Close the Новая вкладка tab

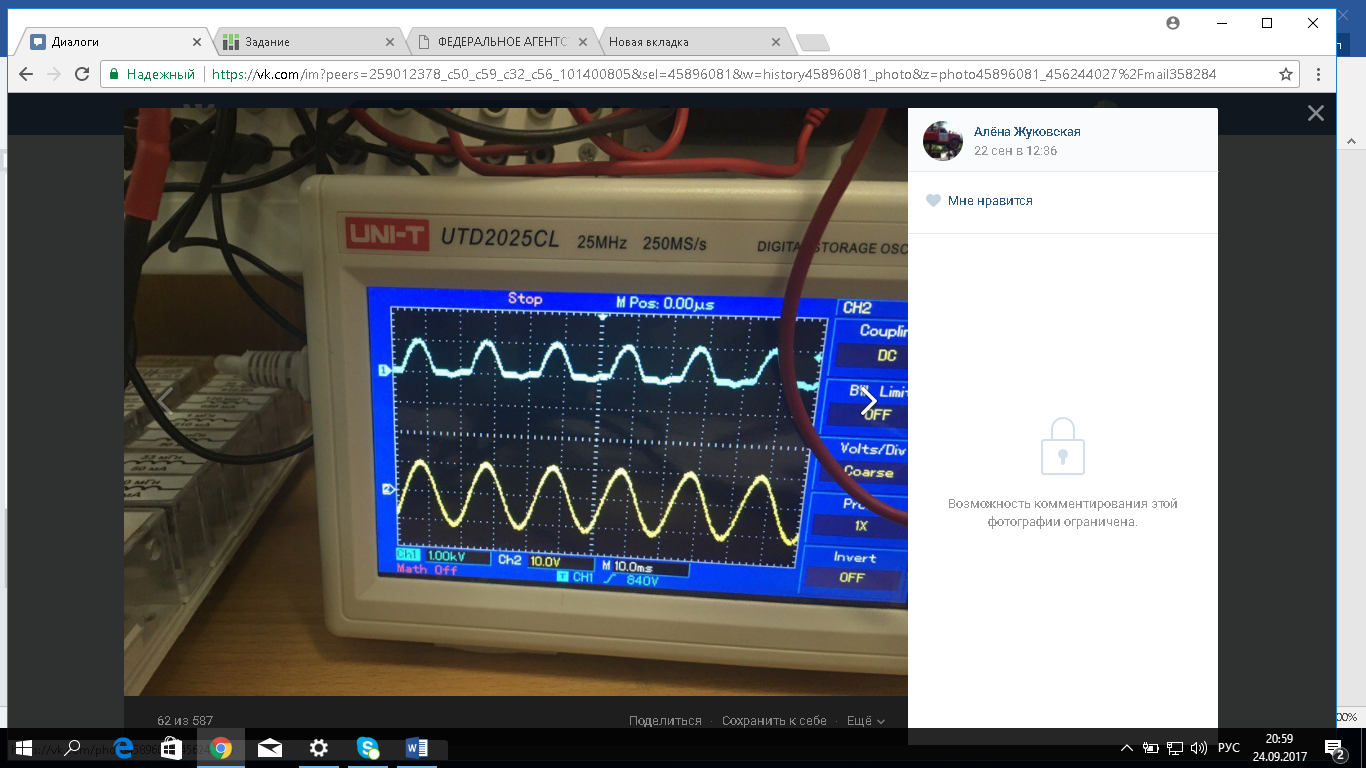(x=776, y=42)
